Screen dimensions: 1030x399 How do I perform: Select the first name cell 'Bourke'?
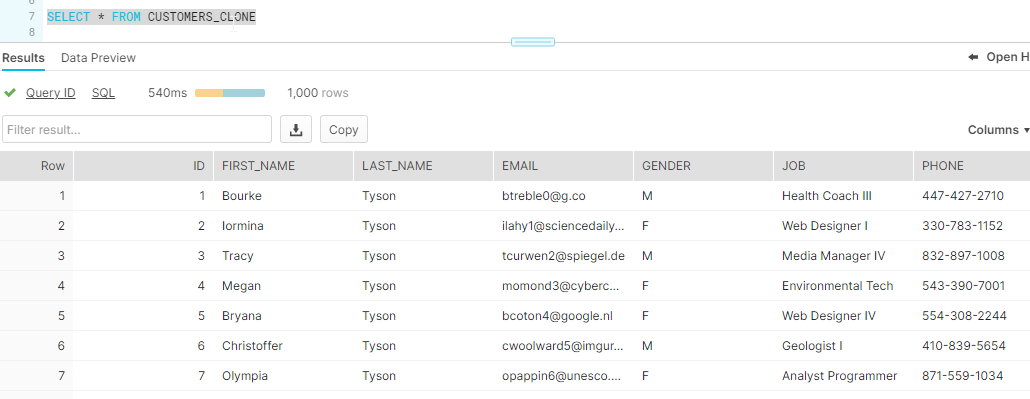click(242, 196)
